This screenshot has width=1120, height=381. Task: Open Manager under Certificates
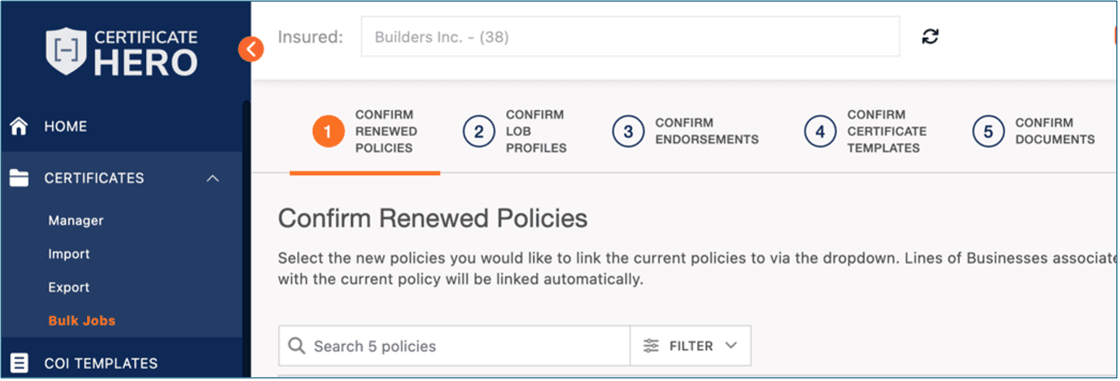pos(76,221)
